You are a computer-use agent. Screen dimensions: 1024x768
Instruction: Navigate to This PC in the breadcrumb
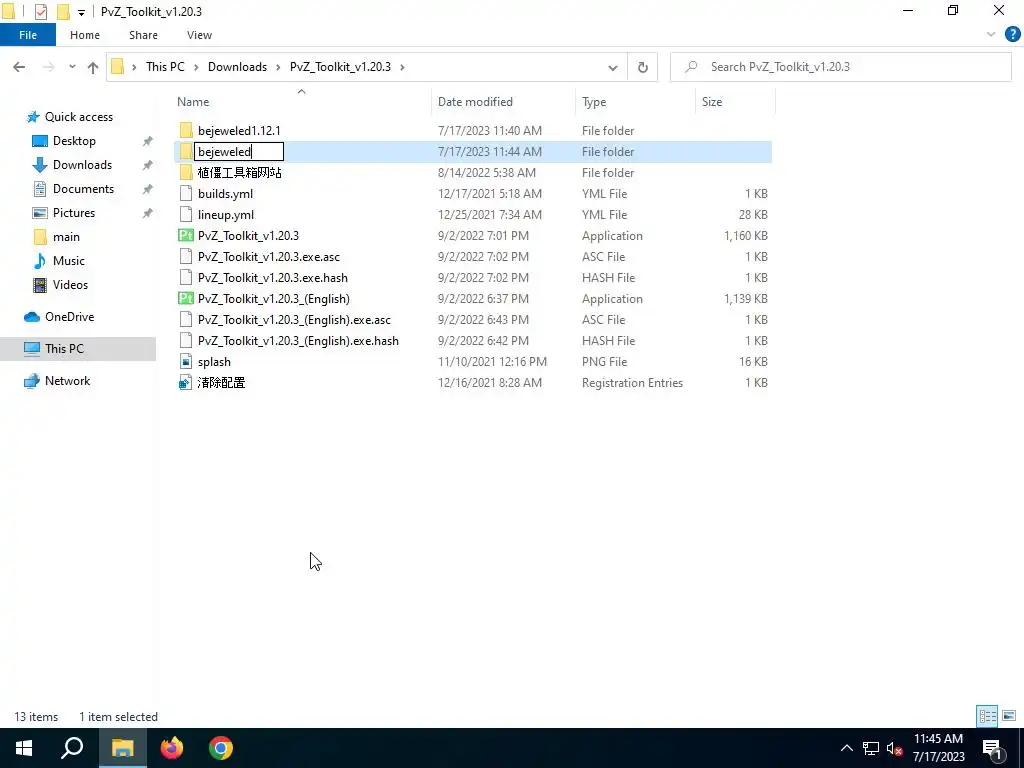pos(165,67)
